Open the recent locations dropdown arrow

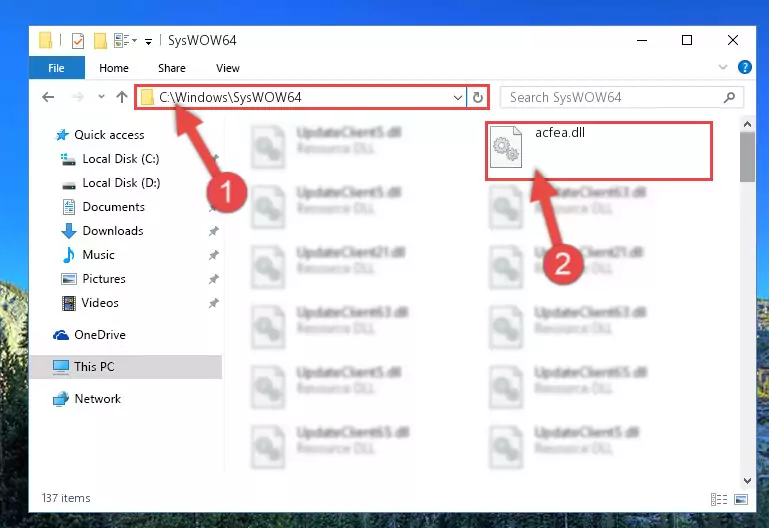[x=101, y=97]
